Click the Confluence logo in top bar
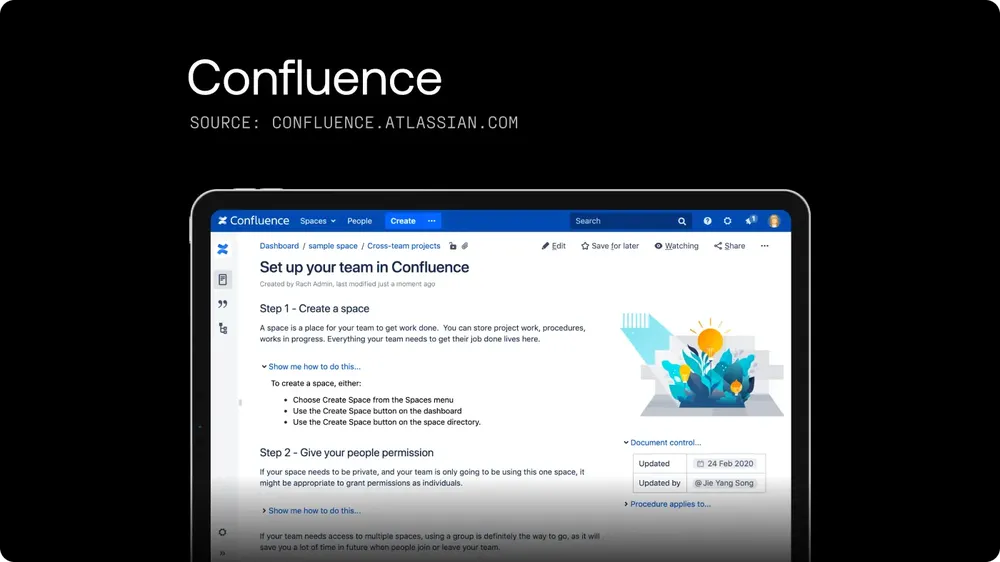This screenshot has height=562, width=1000. pos(254,221)
